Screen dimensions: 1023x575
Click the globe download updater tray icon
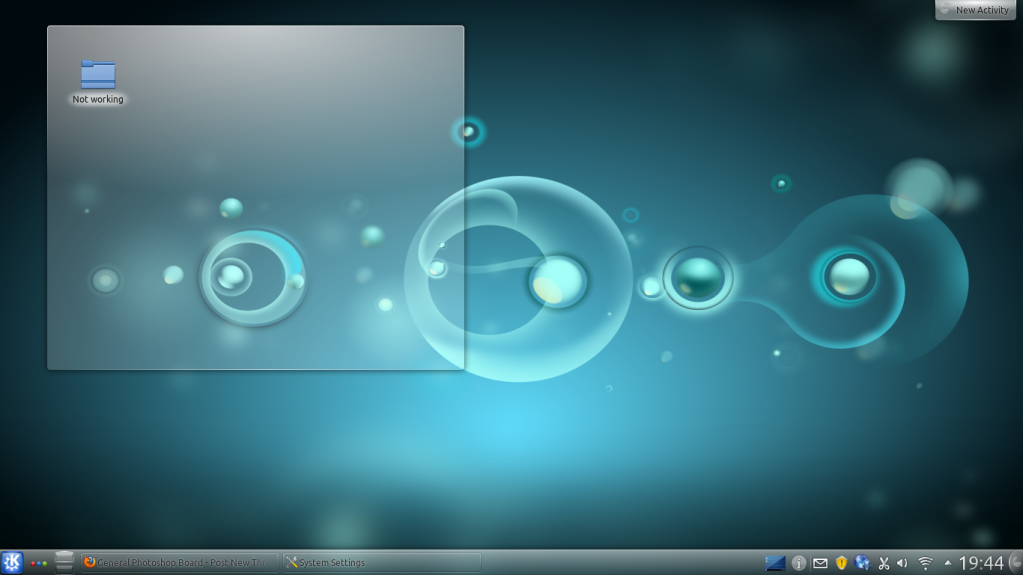point(863,563)
